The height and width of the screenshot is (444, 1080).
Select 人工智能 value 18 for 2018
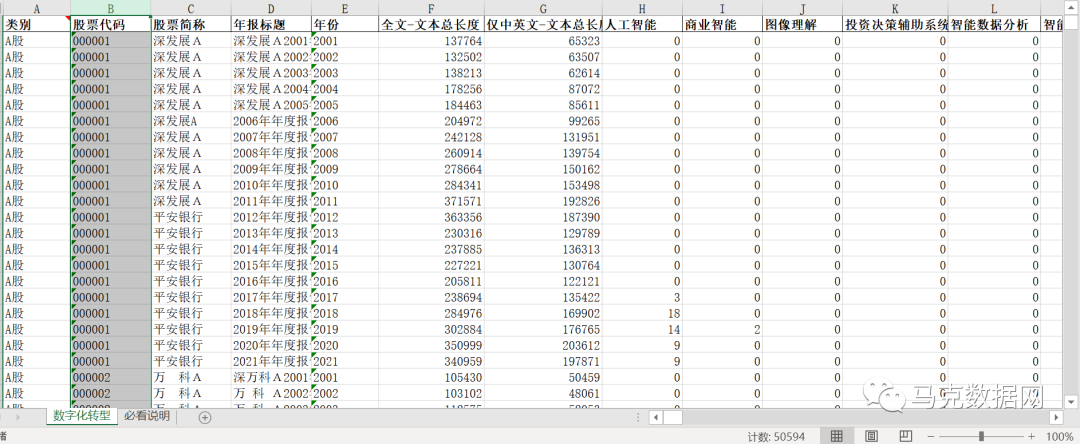pyautogui.click(x=643, y=313)
